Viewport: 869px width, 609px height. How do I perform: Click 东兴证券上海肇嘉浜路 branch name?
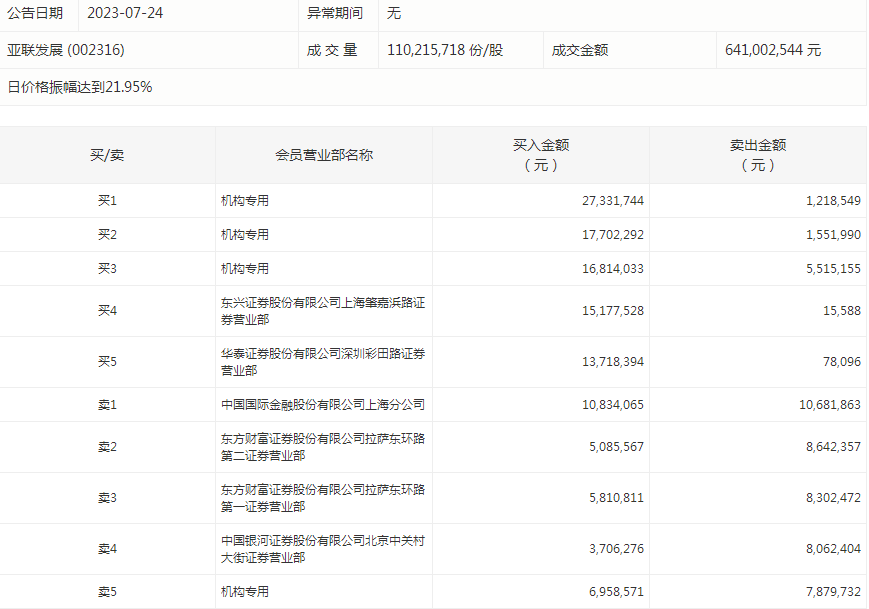323,311
